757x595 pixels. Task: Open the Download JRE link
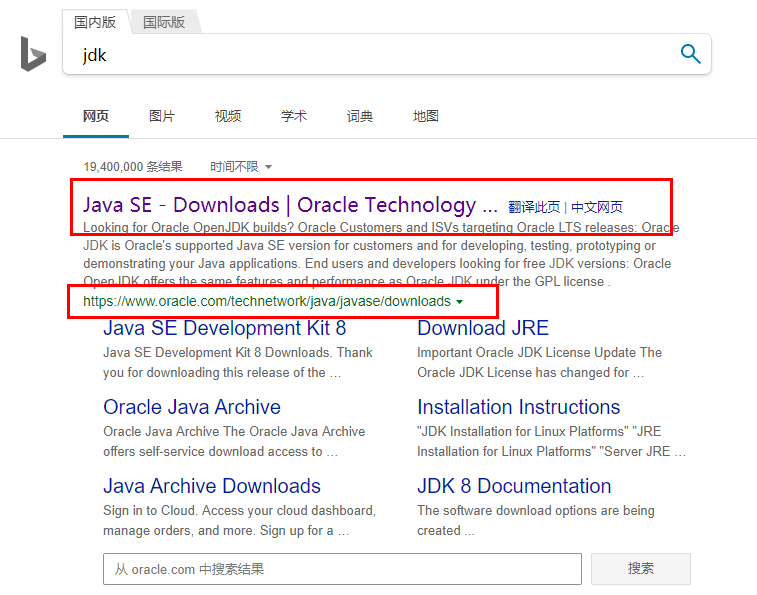(483, 328)
